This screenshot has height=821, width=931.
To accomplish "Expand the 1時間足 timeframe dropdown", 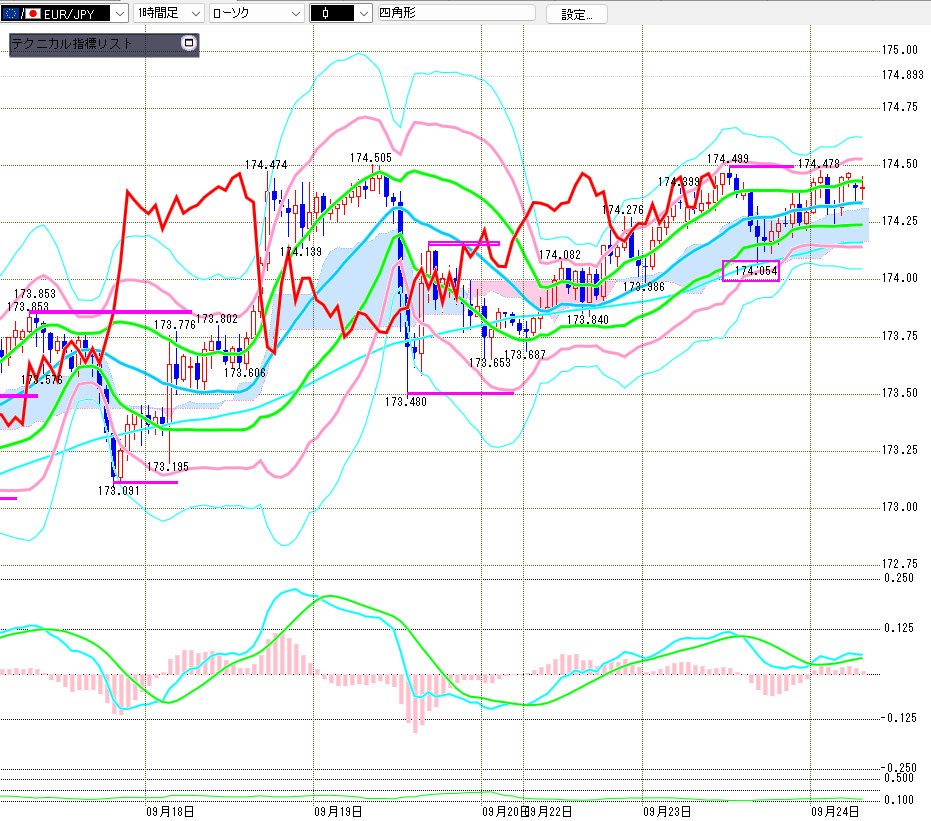I will coord(194,14).
